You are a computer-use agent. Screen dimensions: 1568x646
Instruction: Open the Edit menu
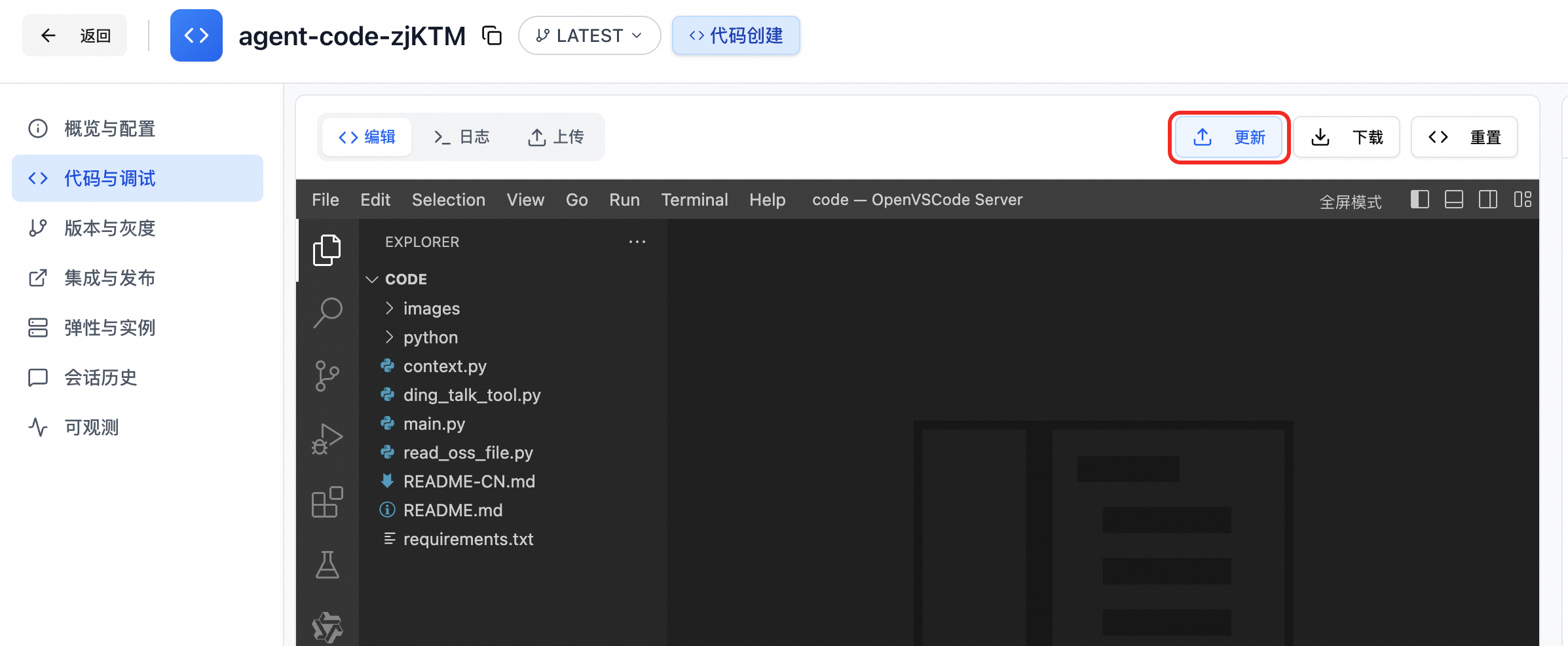point(375,200)
